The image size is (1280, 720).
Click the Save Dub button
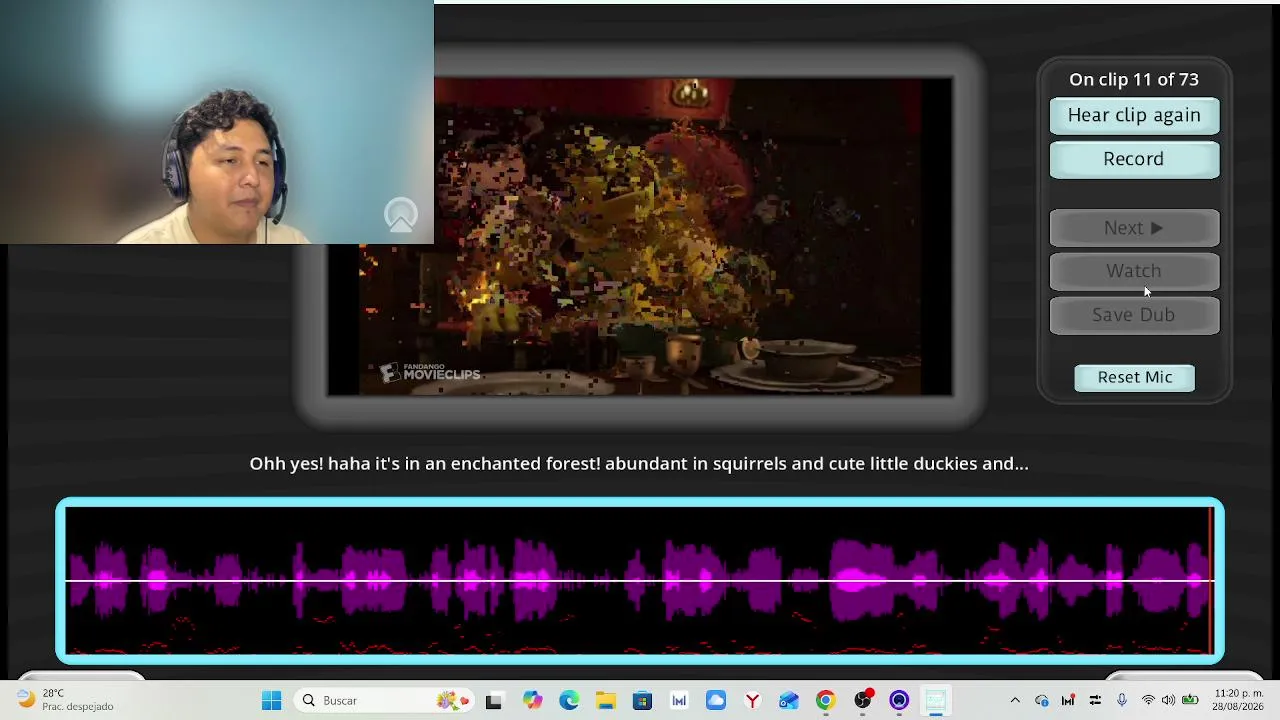coord(1134,315)
